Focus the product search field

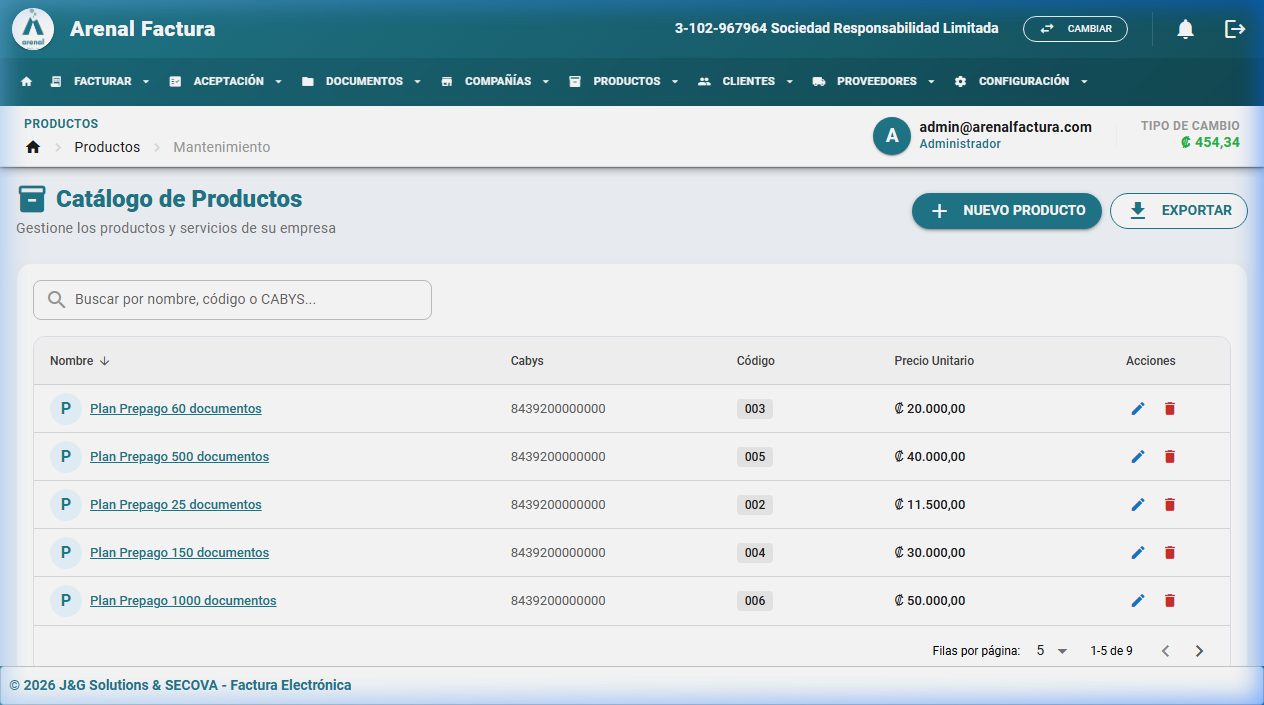point(232,300)
